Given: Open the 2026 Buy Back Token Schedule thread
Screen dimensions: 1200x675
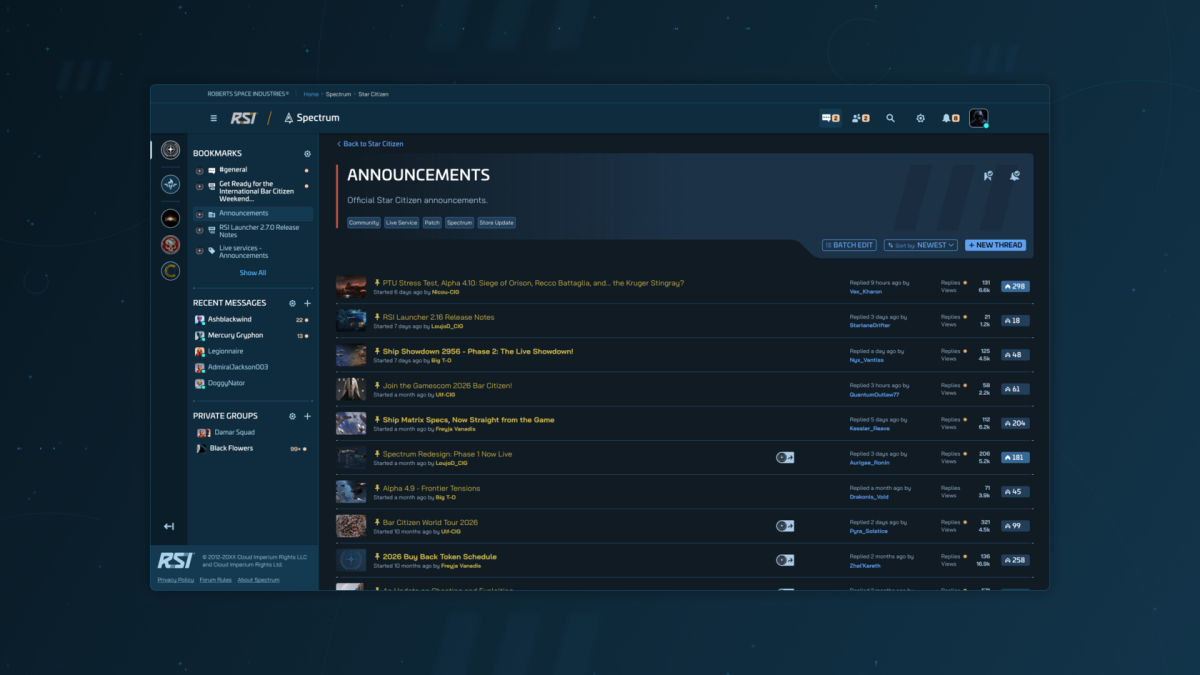Looking at the screenshot, I should pos(439,557).
